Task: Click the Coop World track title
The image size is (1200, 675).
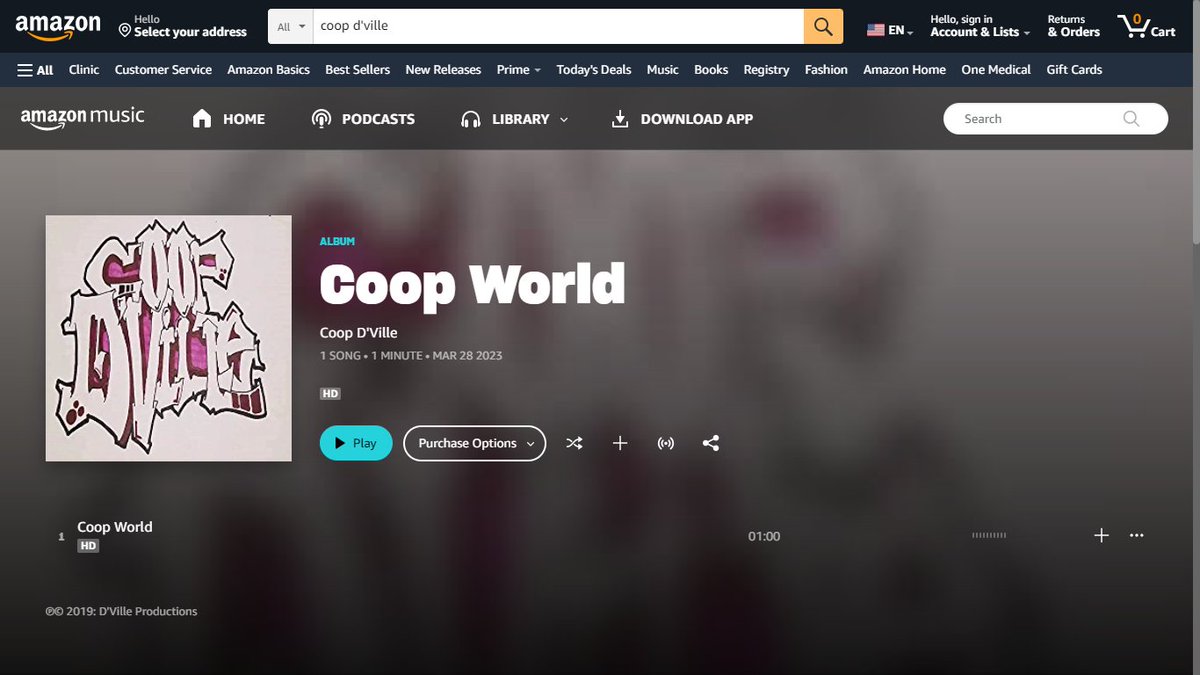Action: click(115, 527)
